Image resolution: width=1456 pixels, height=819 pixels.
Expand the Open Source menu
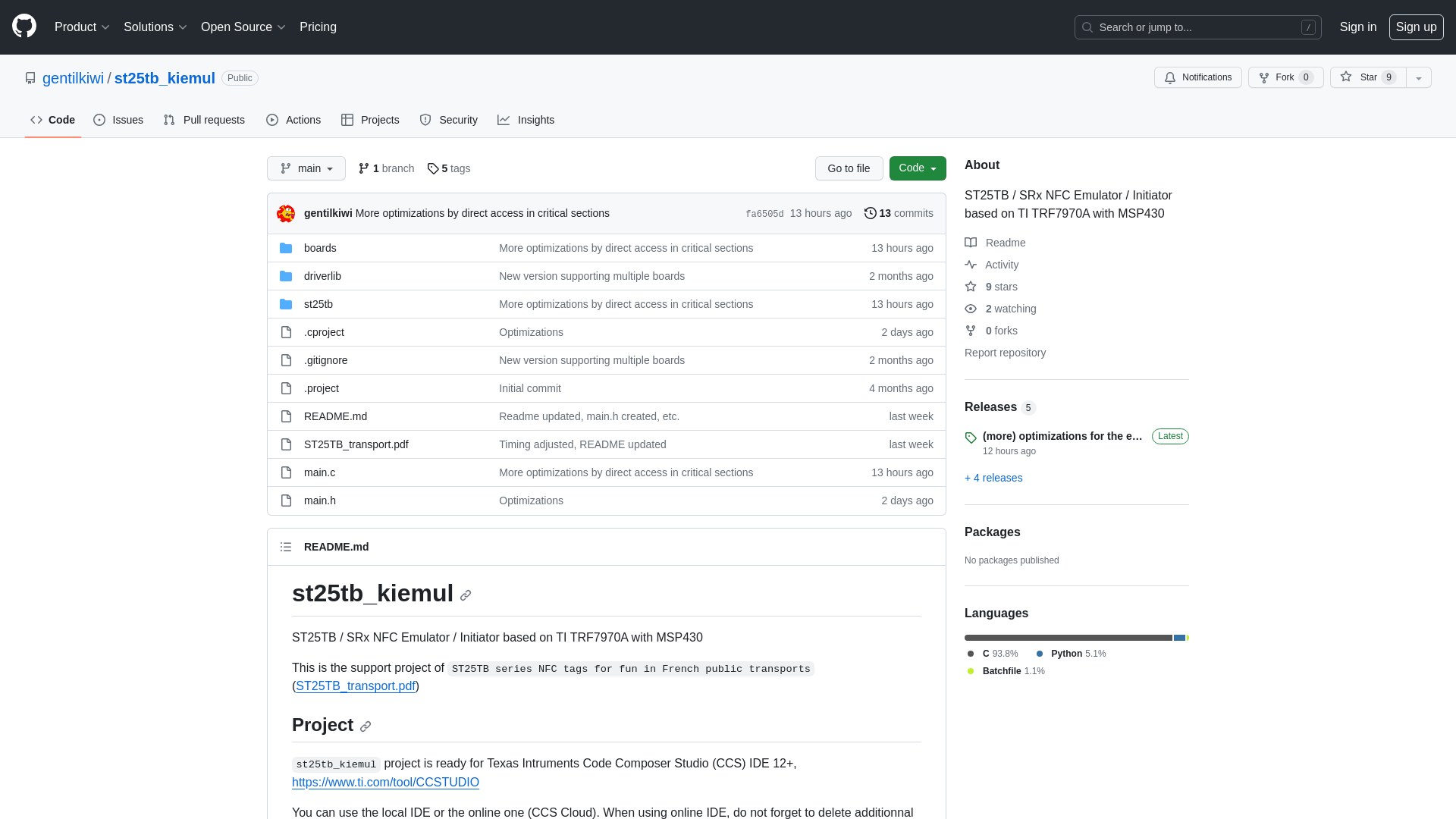pos(243,27)
